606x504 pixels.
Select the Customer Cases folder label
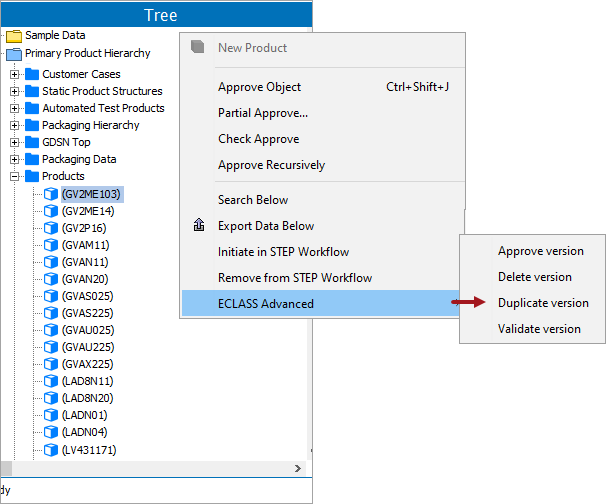click(x=81, y=74)
